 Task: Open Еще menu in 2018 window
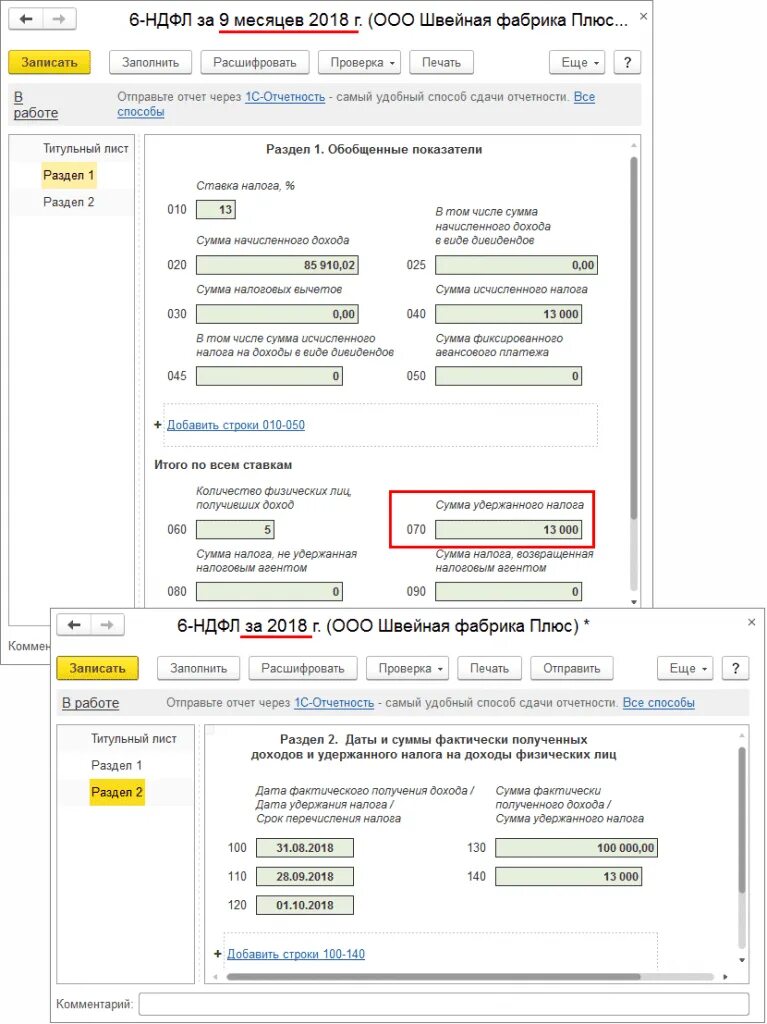tap(685, 669)
